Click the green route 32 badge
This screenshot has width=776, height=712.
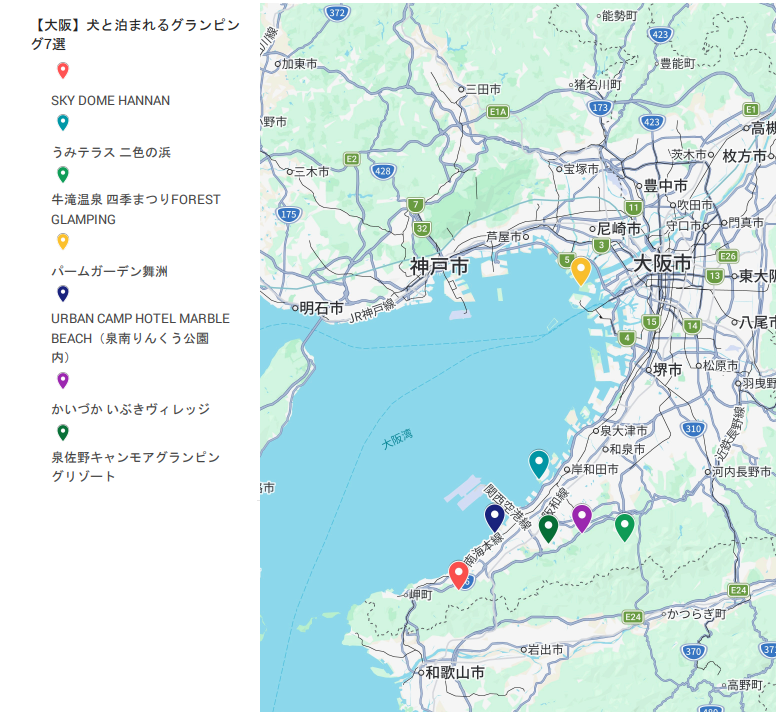(422, 229)
